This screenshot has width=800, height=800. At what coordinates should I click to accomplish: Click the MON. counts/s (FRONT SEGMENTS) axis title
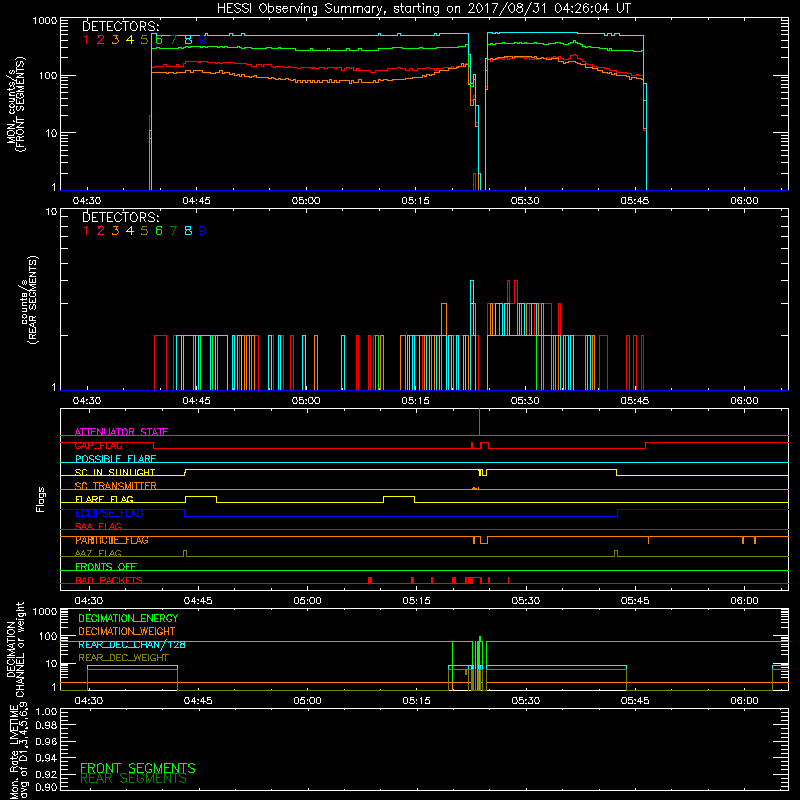click(15, 104)
